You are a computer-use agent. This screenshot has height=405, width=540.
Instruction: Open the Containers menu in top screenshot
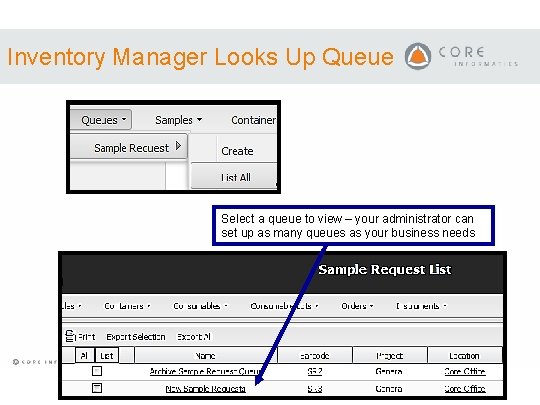click(x=253, y=120)
